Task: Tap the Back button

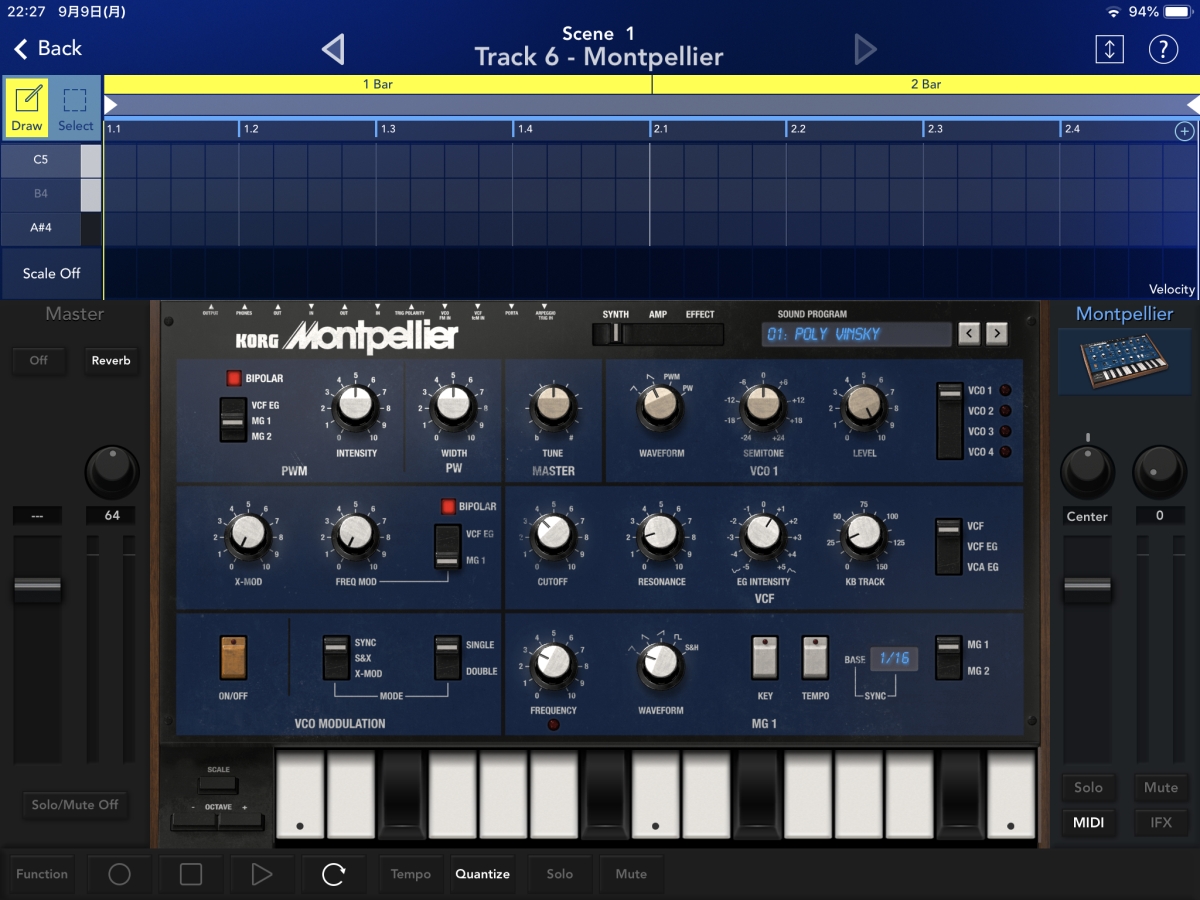Action: coord(48,48)
